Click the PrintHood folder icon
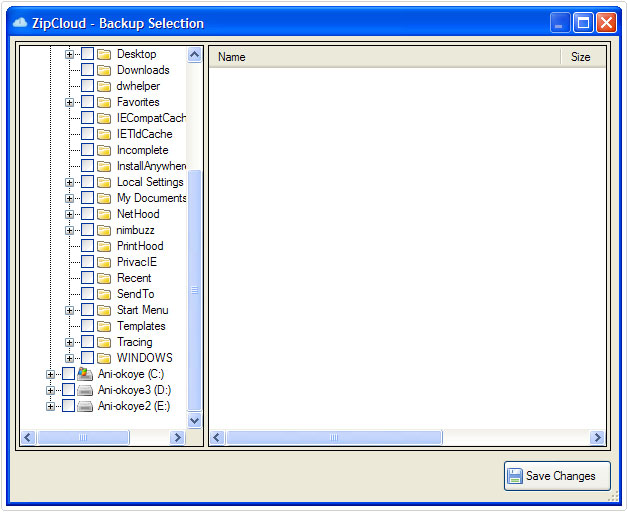 (104, 246)
